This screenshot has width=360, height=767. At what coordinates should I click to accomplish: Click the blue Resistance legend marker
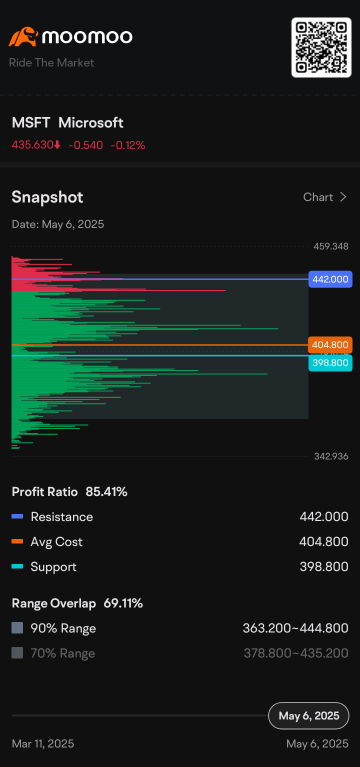pyautogui.click(x=17, y=517)
